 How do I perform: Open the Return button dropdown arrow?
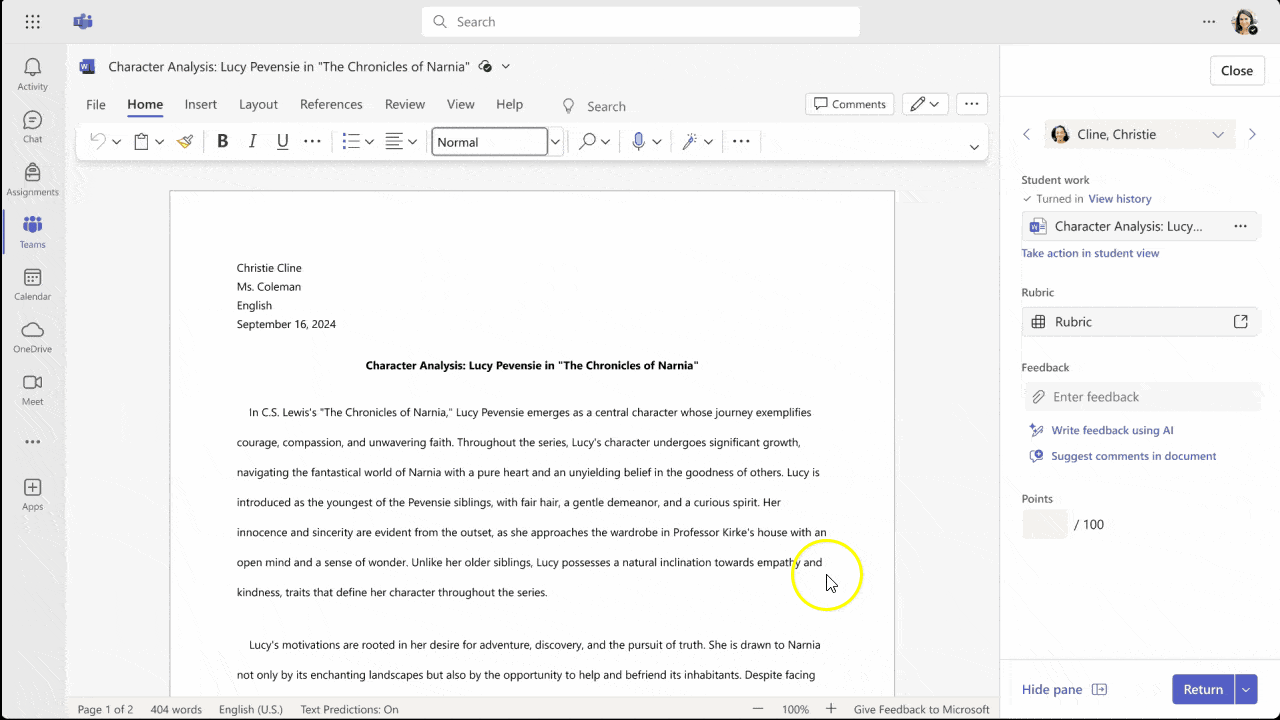pyautogui.click(x=1246, y=689)
